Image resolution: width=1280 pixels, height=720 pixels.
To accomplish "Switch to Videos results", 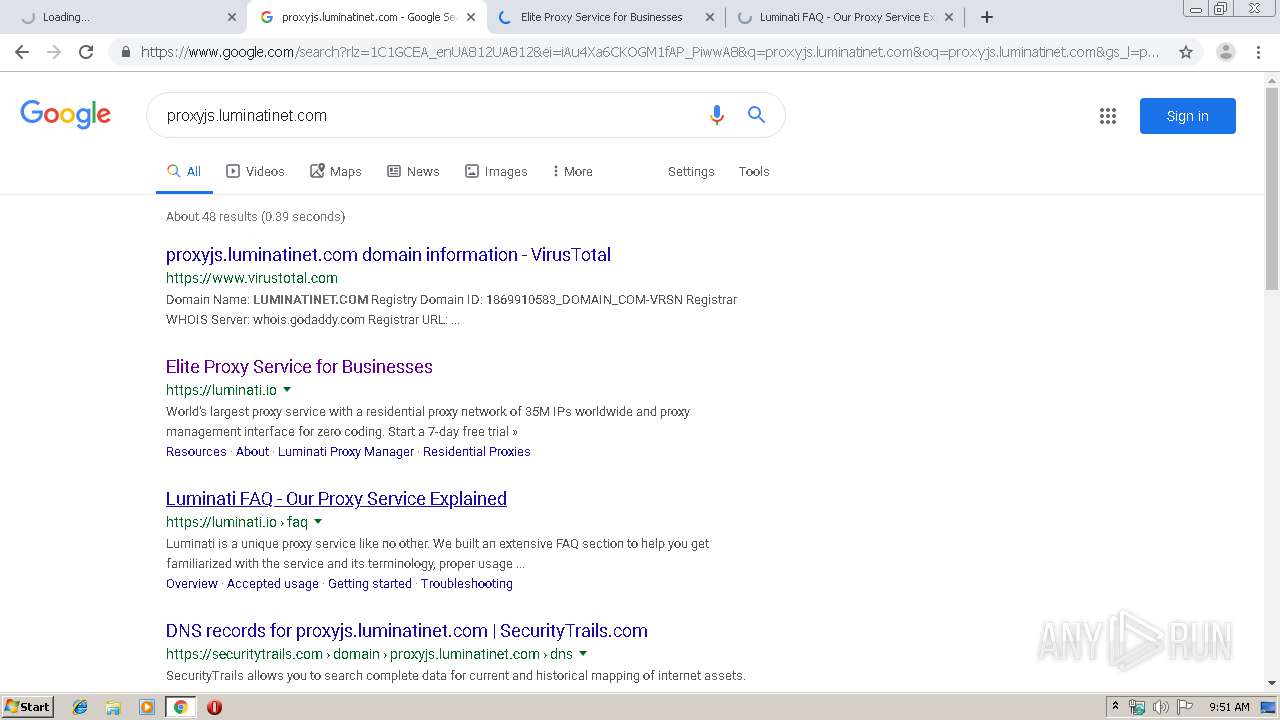I will (255, 171).
